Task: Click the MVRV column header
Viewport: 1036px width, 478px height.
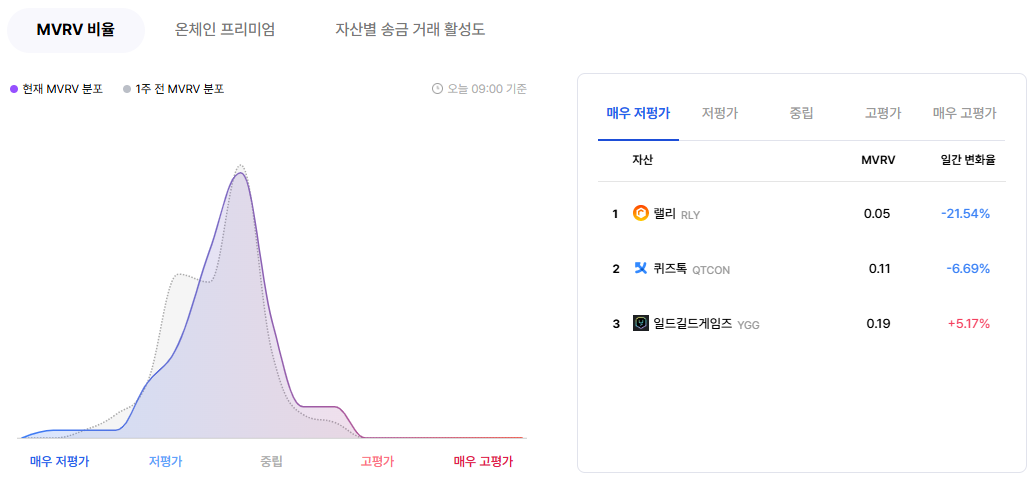Action: point(877,160)
